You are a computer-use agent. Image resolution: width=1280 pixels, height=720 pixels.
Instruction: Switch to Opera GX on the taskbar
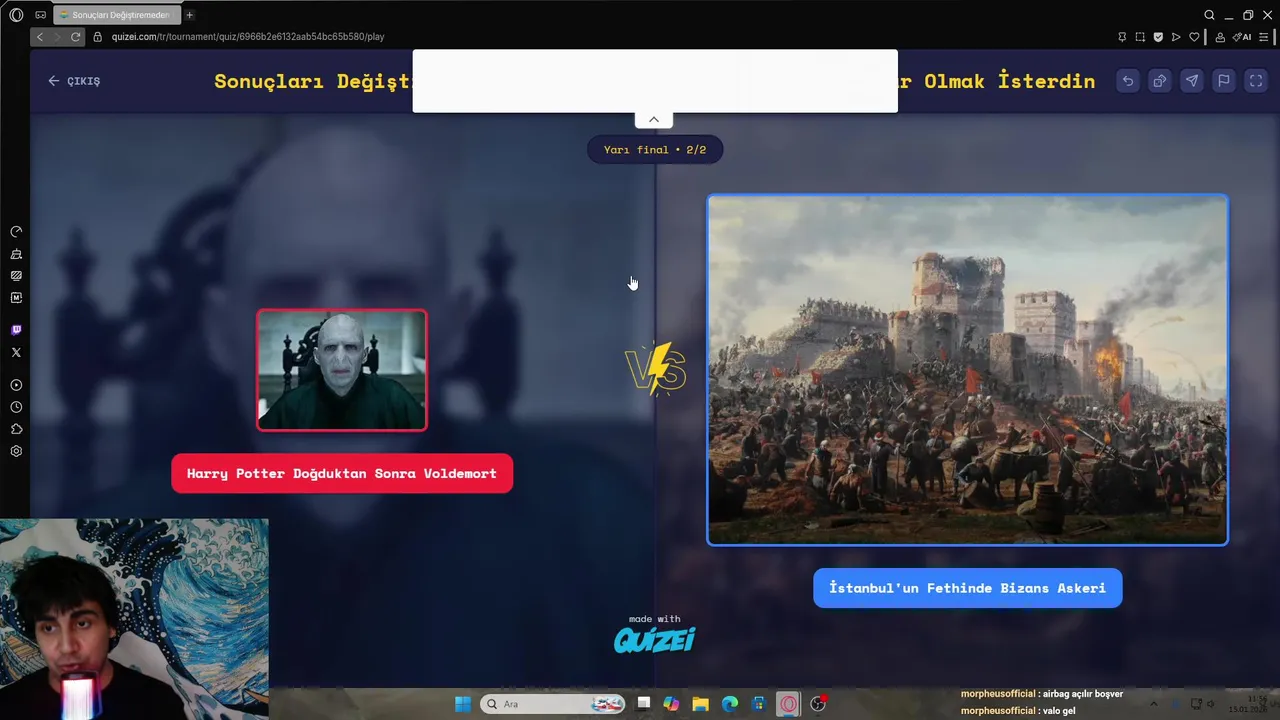coord(789,704)
